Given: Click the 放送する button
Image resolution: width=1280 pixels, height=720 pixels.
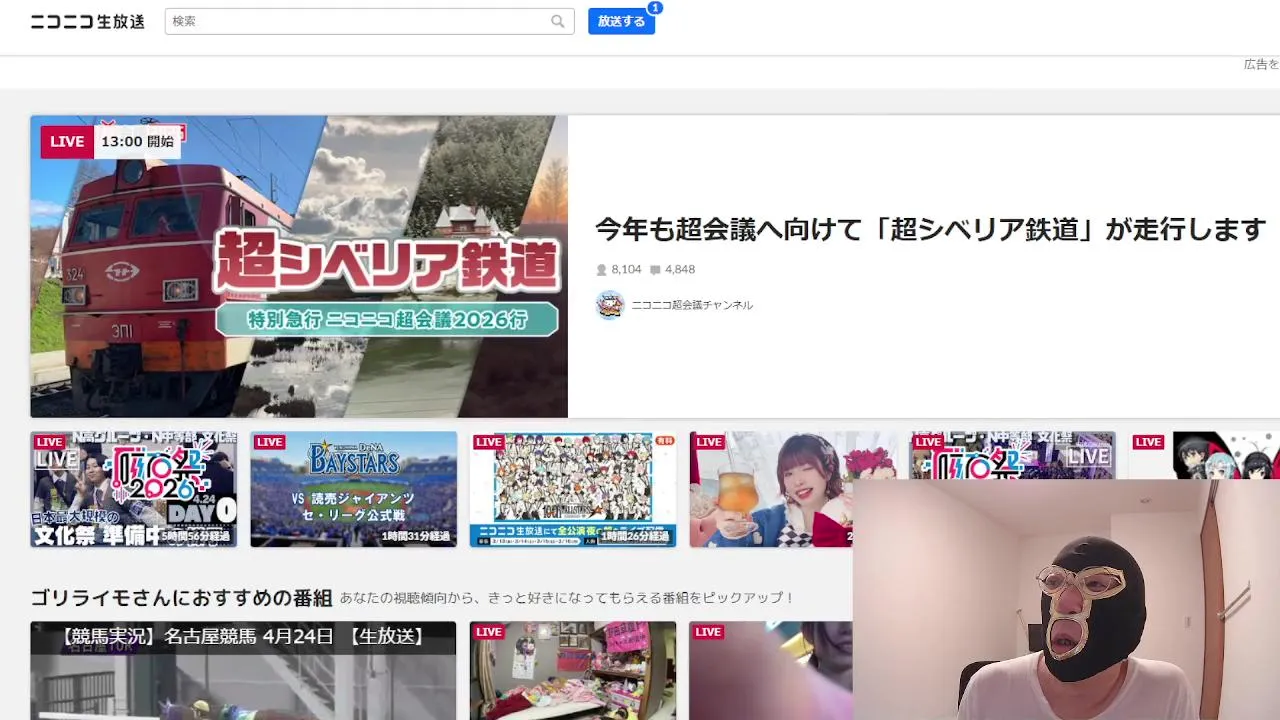Looking at the screenshot, I should [621, 21].
